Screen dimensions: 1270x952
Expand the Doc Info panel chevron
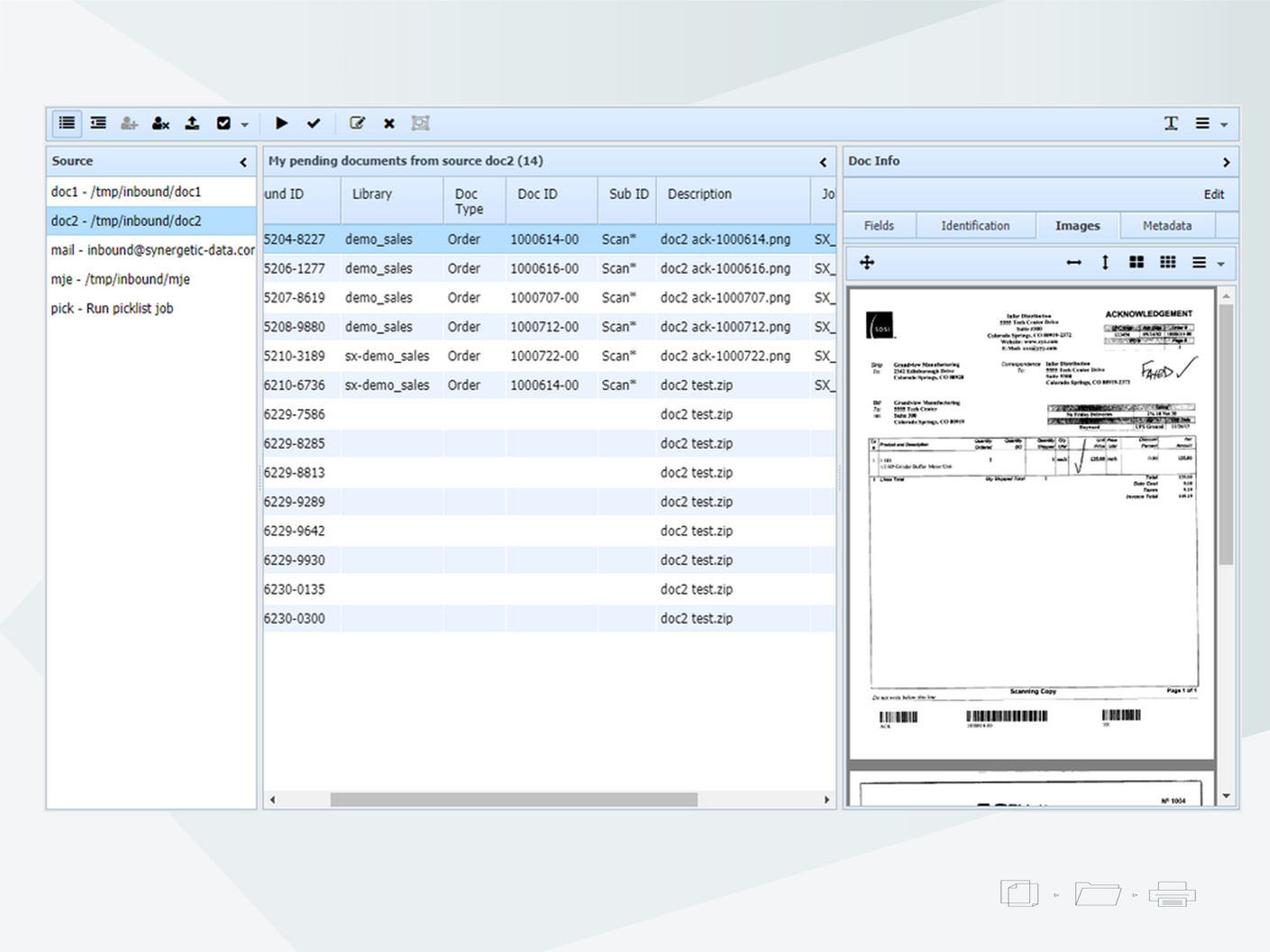(1226, 162)
